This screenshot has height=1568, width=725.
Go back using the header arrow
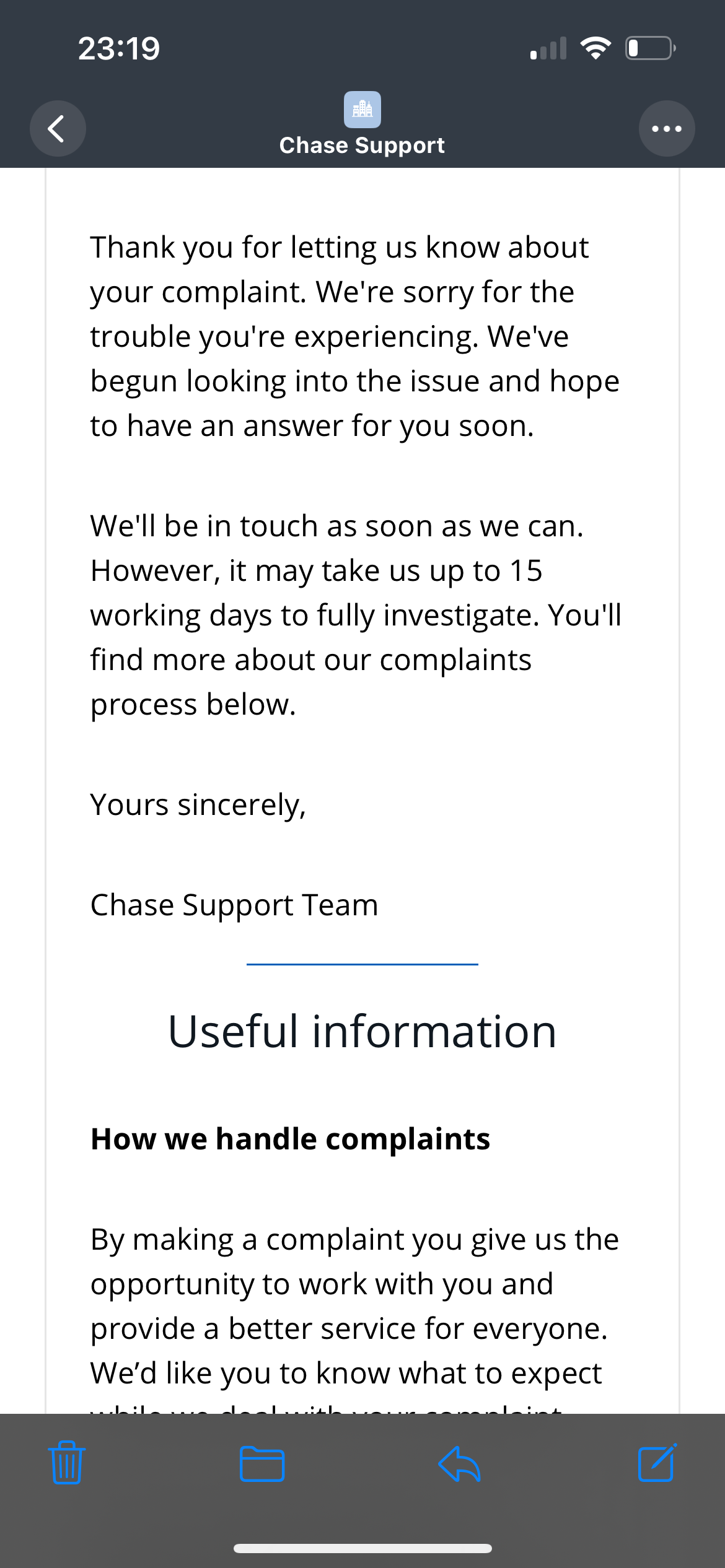point(57,129)
